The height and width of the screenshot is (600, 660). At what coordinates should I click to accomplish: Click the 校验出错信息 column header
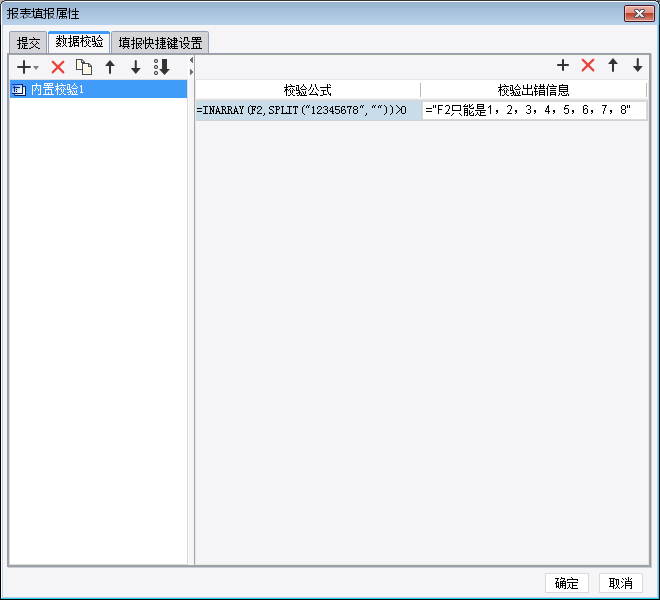(x=533, y=90)
